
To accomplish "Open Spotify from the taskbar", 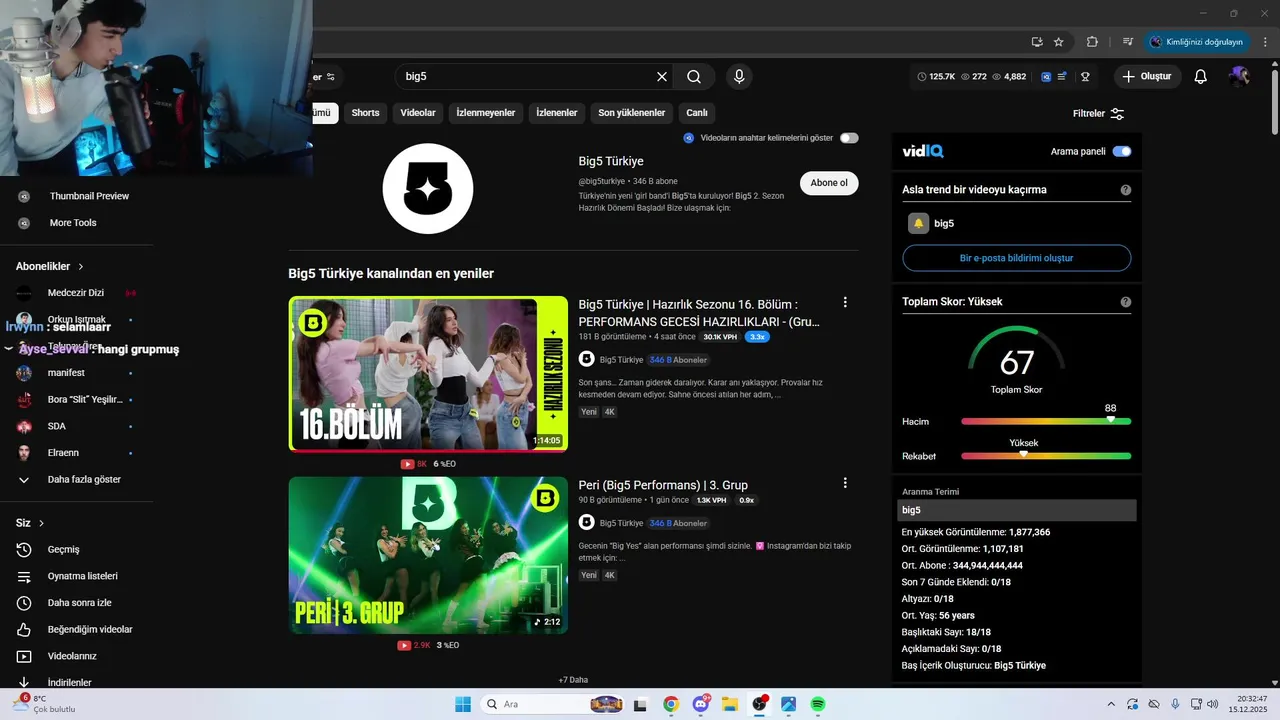I will [818, 704].
